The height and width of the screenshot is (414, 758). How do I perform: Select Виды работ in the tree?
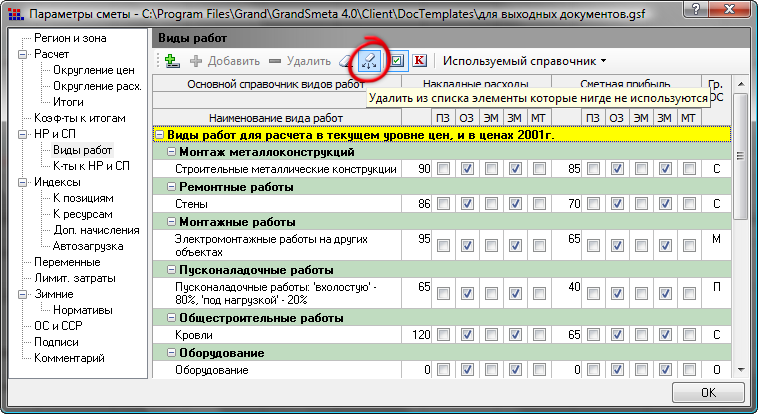[x=83, y=150]
